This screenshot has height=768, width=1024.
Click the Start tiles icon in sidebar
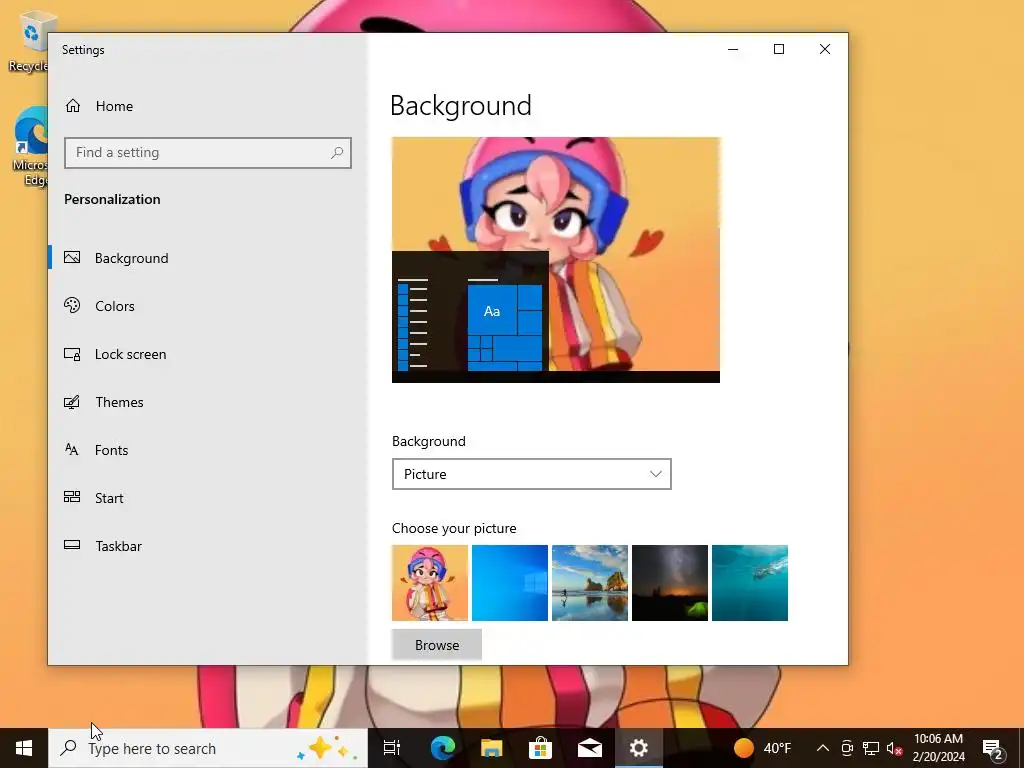coord(72,497)
